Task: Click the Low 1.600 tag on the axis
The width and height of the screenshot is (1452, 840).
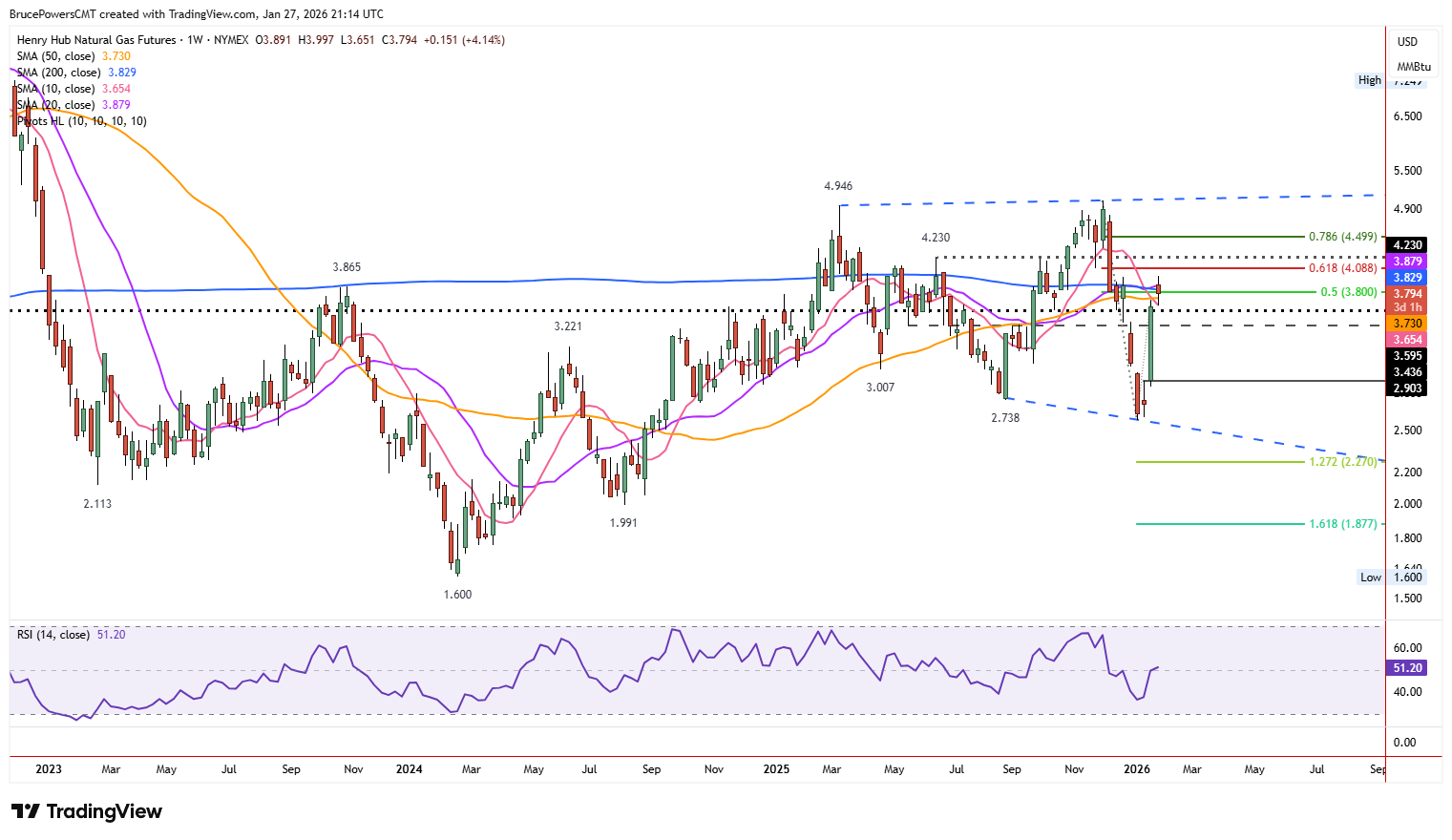Action: [x=1391, y=577]
